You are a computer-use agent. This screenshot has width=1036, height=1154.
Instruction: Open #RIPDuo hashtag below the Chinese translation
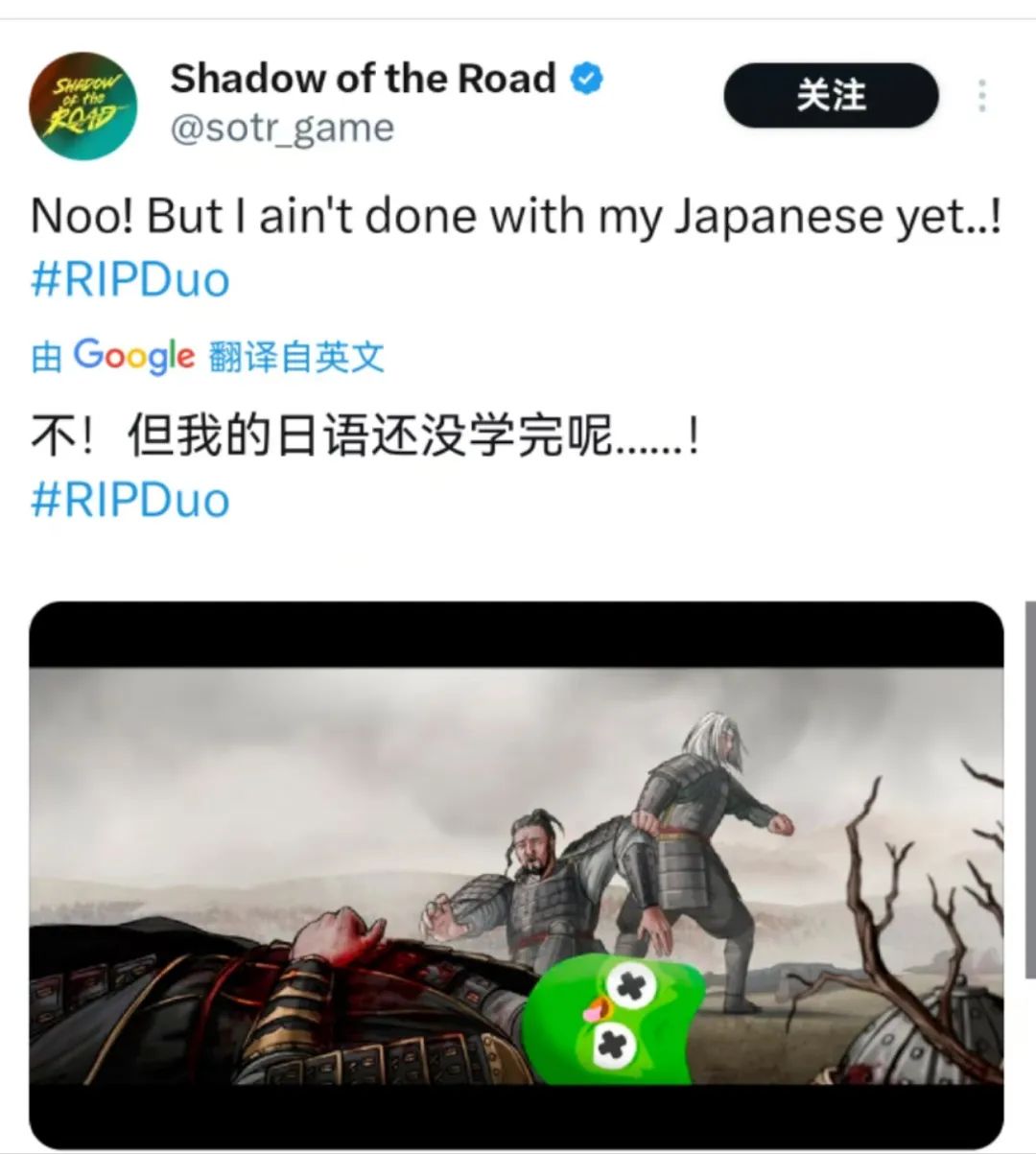coord(130,501)
